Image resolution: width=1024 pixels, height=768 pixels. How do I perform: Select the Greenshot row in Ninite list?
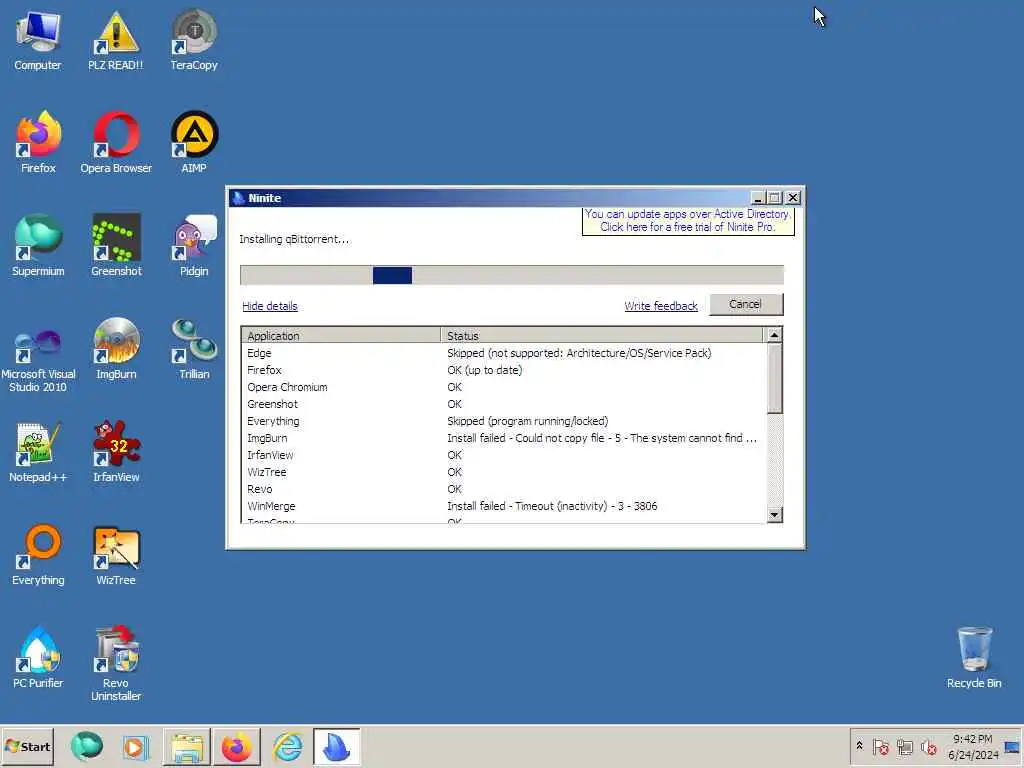tap(503, 404)
